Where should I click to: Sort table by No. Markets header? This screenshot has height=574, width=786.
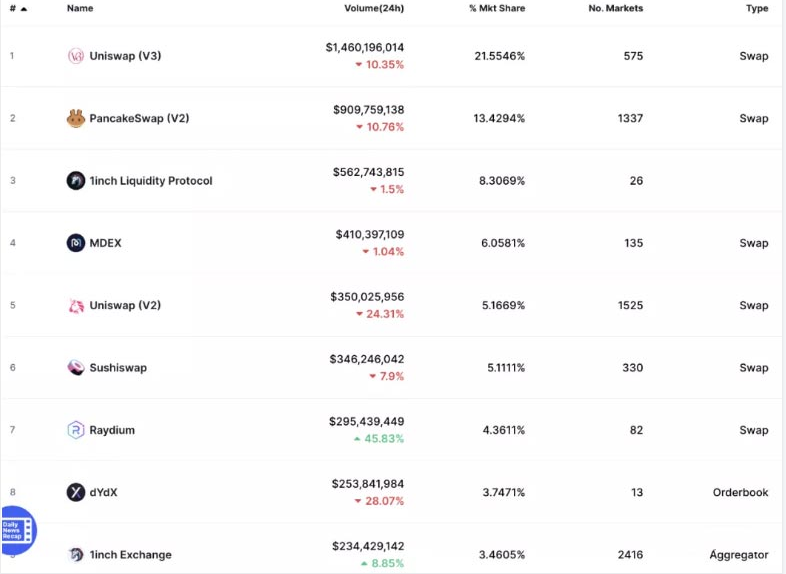616,8
